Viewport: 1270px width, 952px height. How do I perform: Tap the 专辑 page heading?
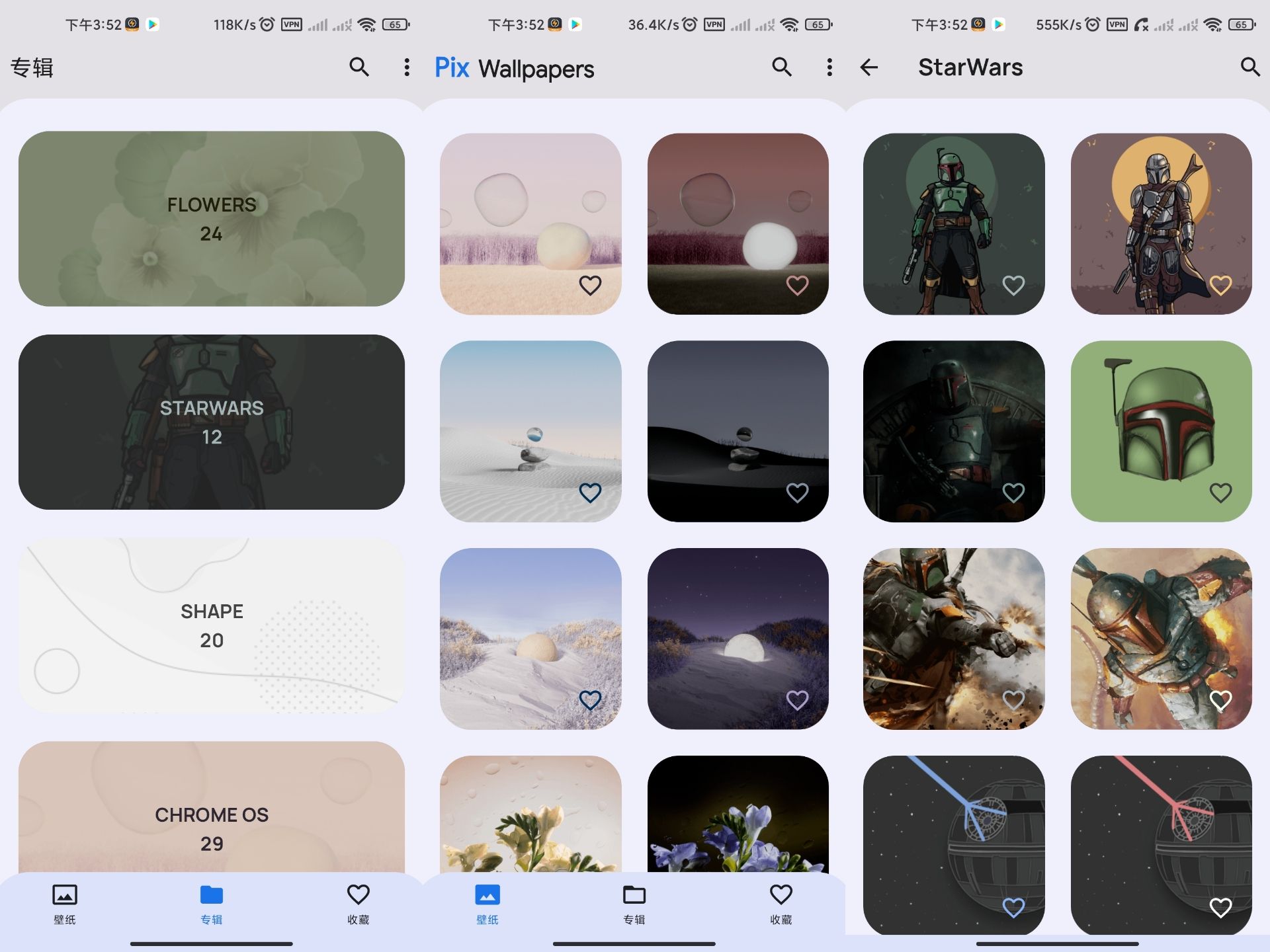tap(32, 67)
